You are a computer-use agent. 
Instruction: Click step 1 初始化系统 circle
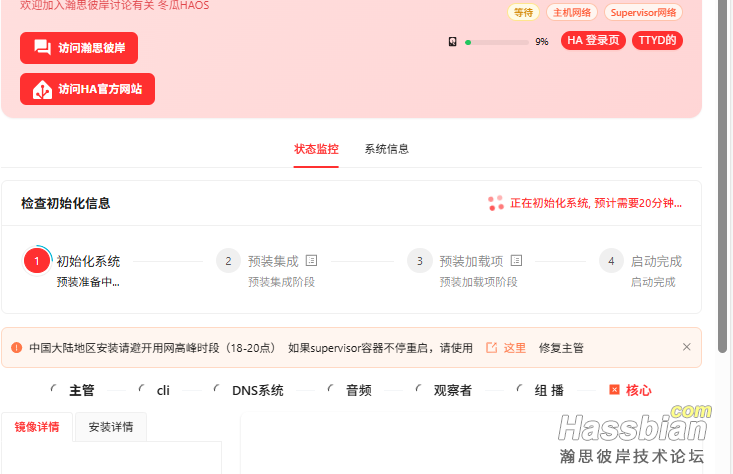37,261
